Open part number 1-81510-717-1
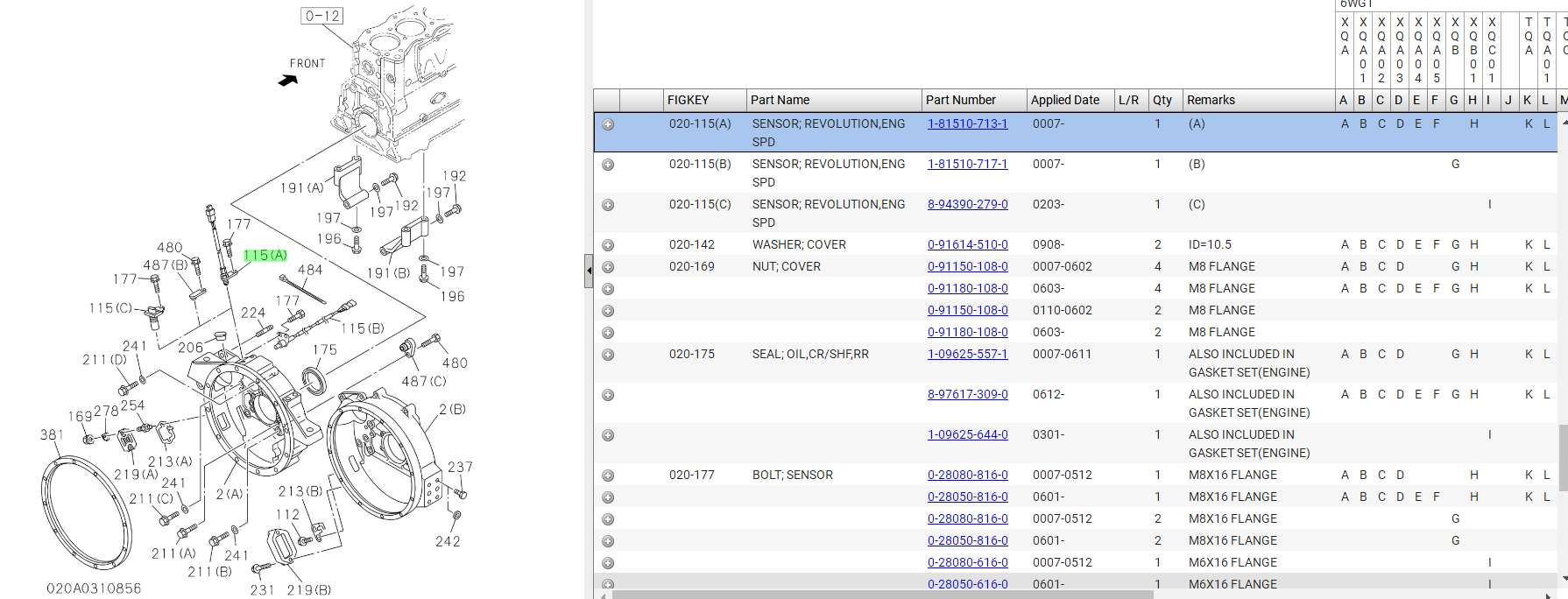 [x=967, y=164]
